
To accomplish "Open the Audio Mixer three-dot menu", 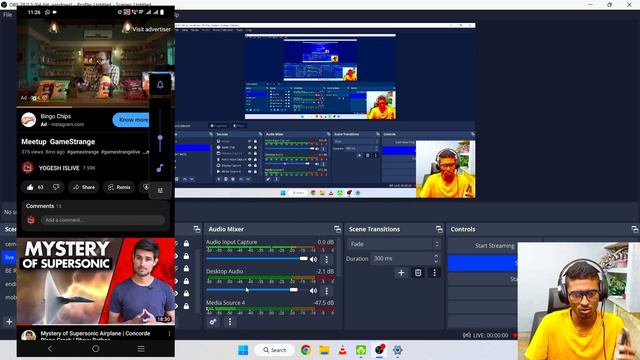I will tap(230, 322).
